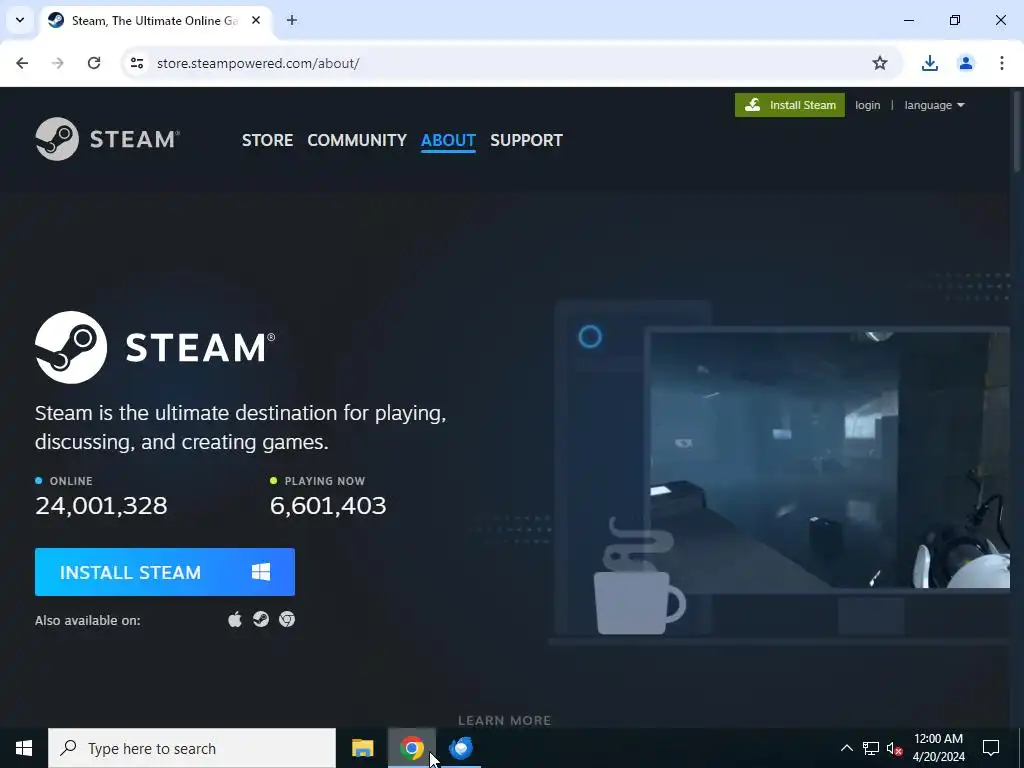Open the tab search dropdown arrow
Image resolution: width=1024 pixels, height=768 pixels.
click(x=20, y=20)
